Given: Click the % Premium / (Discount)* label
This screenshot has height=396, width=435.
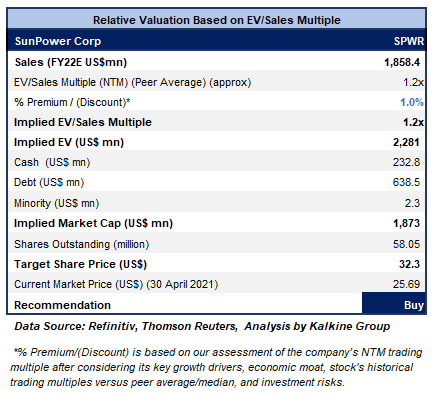Looking at the screenshot, I should [72, 102].
